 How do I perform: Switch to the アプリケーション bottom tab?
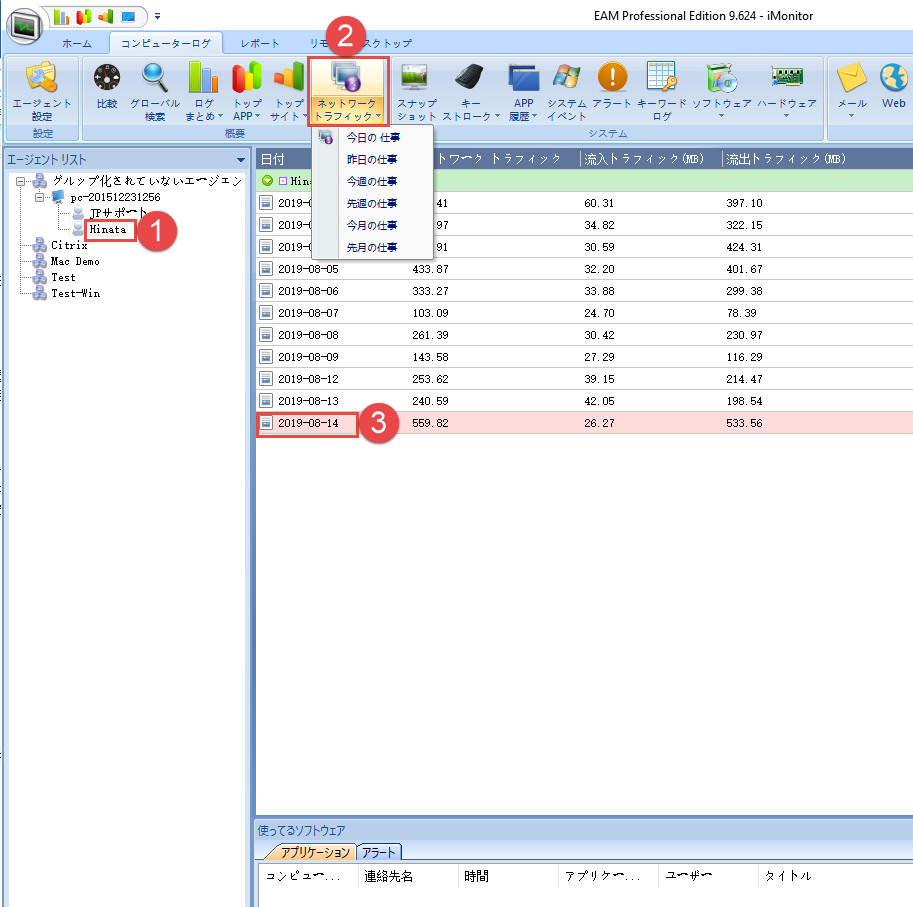click(314, 852)
